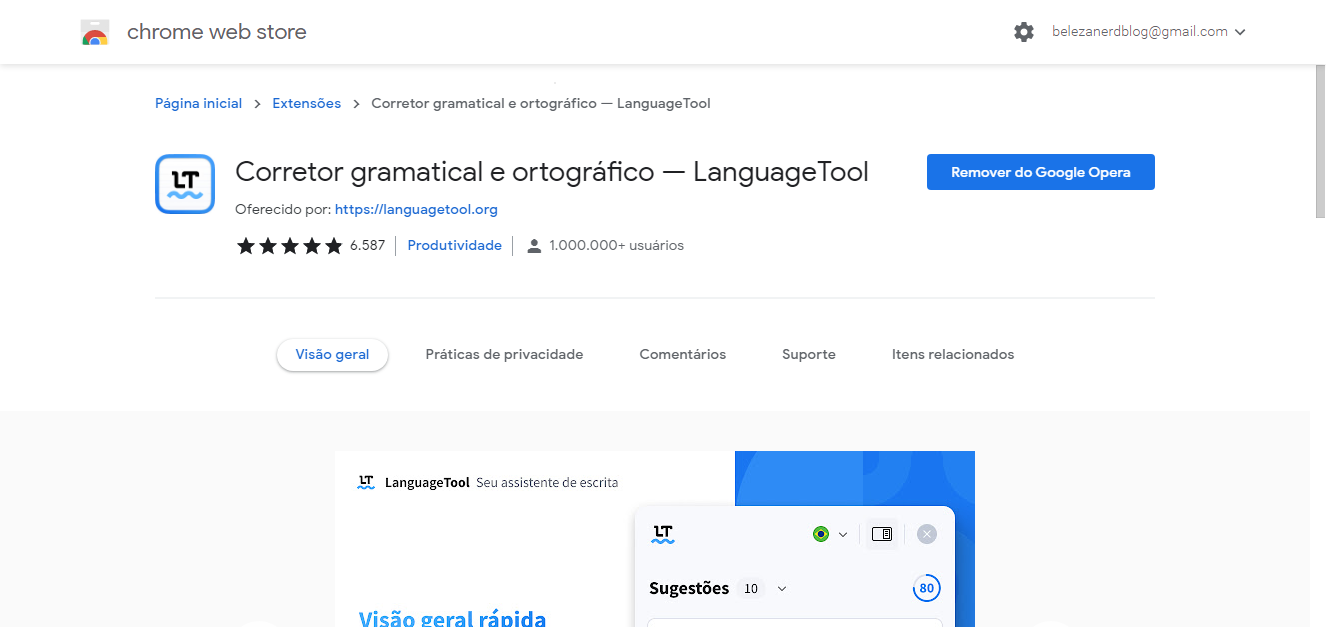This screenshot has height=627, width=1326.
Task: Click the 6.587 ratings count
Action: click(368, 245)
